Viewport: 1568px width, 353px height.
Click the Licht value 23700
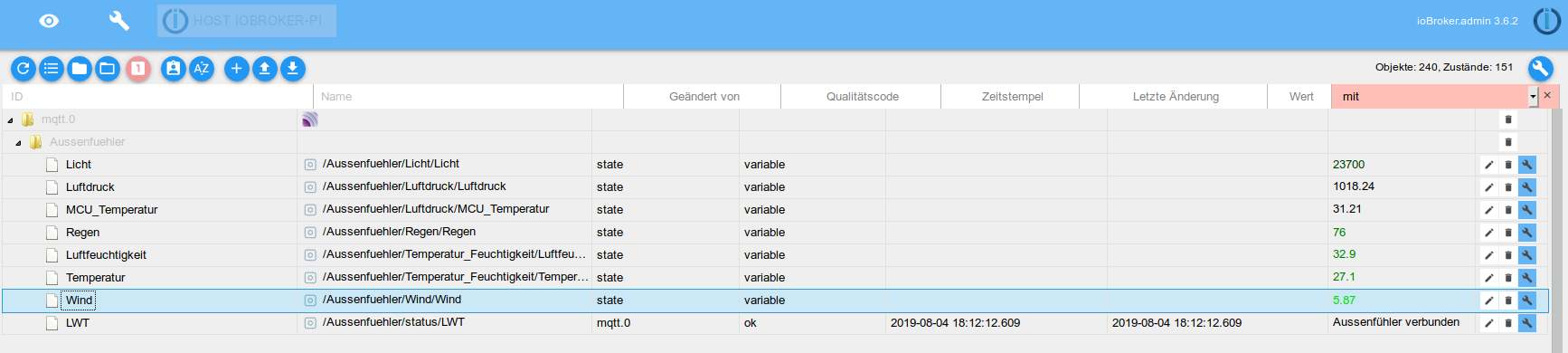[x=1348, y=165]
